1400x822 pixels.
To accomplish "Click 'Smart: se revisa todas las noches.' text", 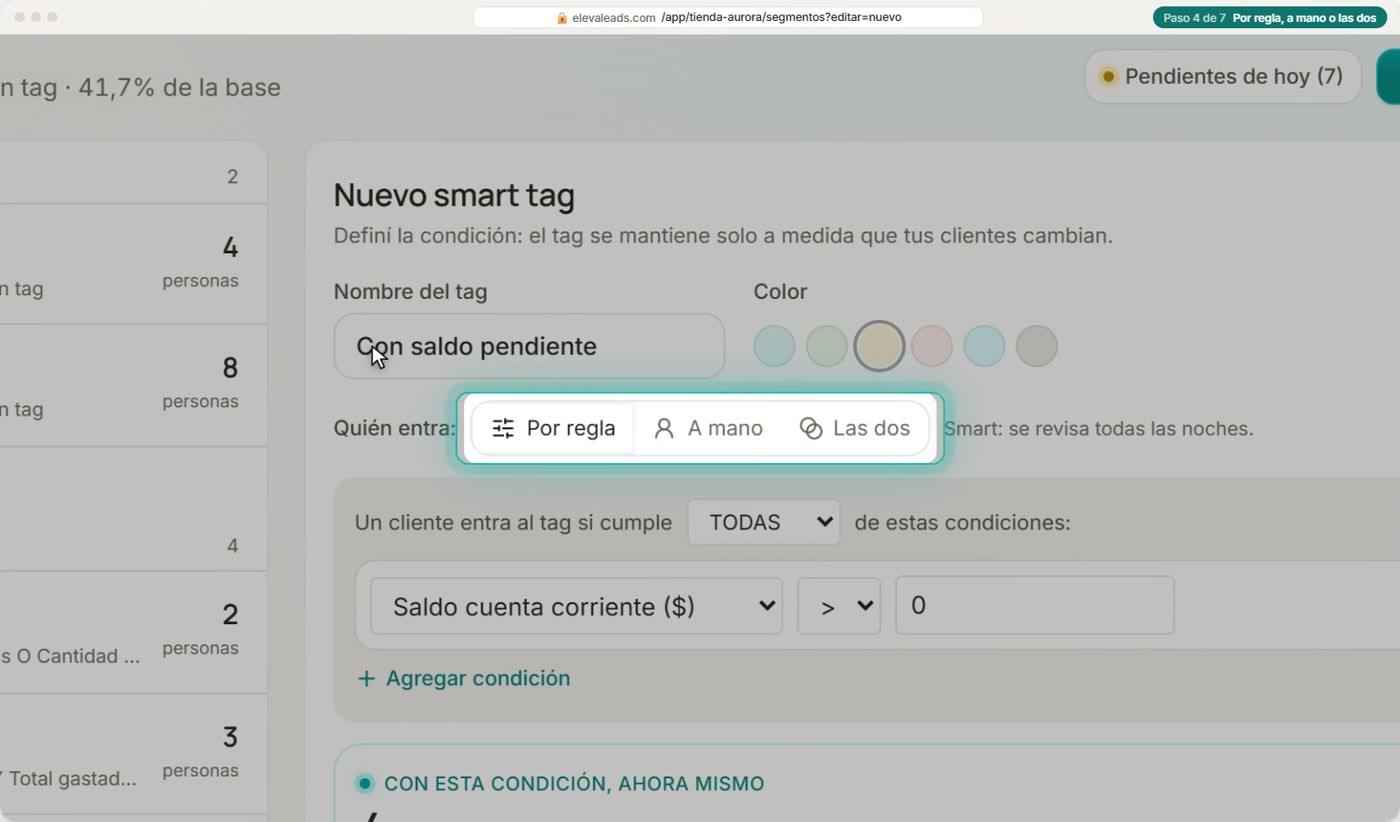I will (1098, 429).
